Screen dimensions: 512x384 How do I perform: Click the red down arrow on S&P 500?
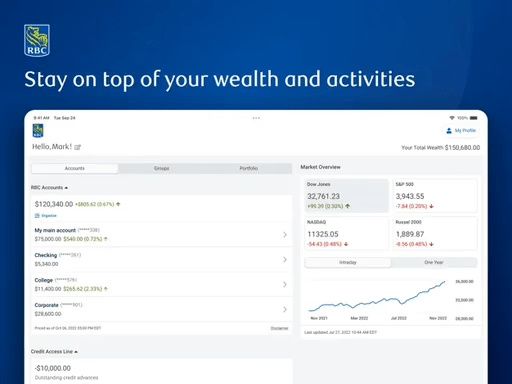pyautogui.click(x=431, y=206)
